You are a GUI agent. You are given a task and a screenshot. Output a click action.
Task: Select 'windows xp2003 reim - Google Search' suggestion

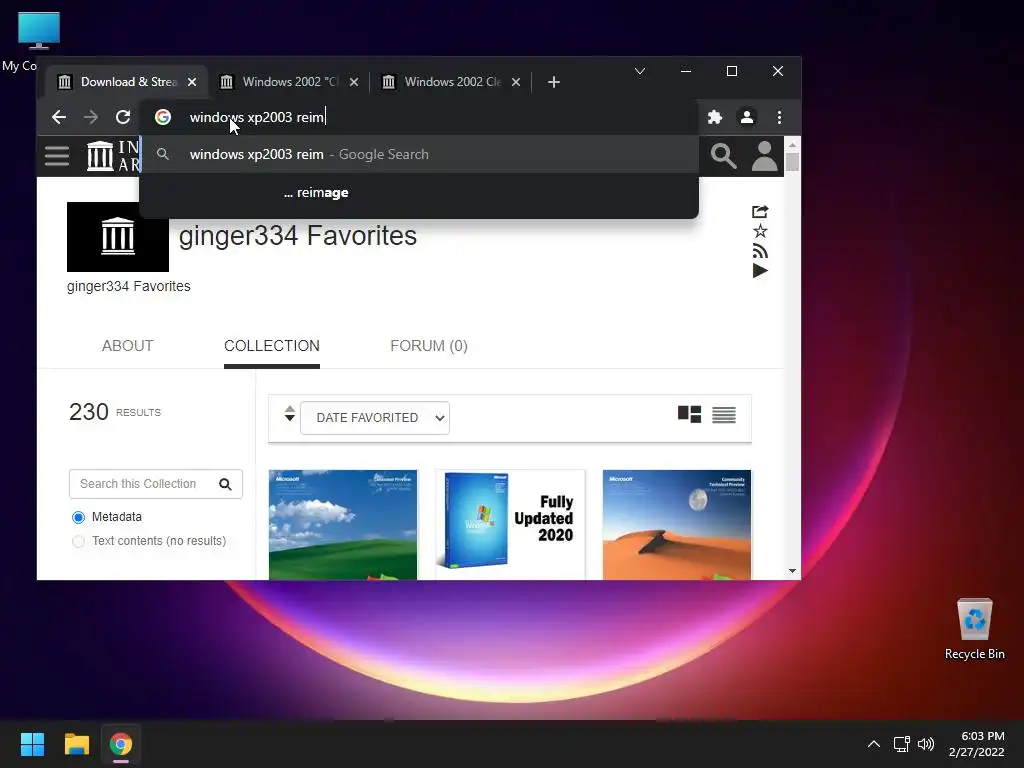click(x=419, y=154)
